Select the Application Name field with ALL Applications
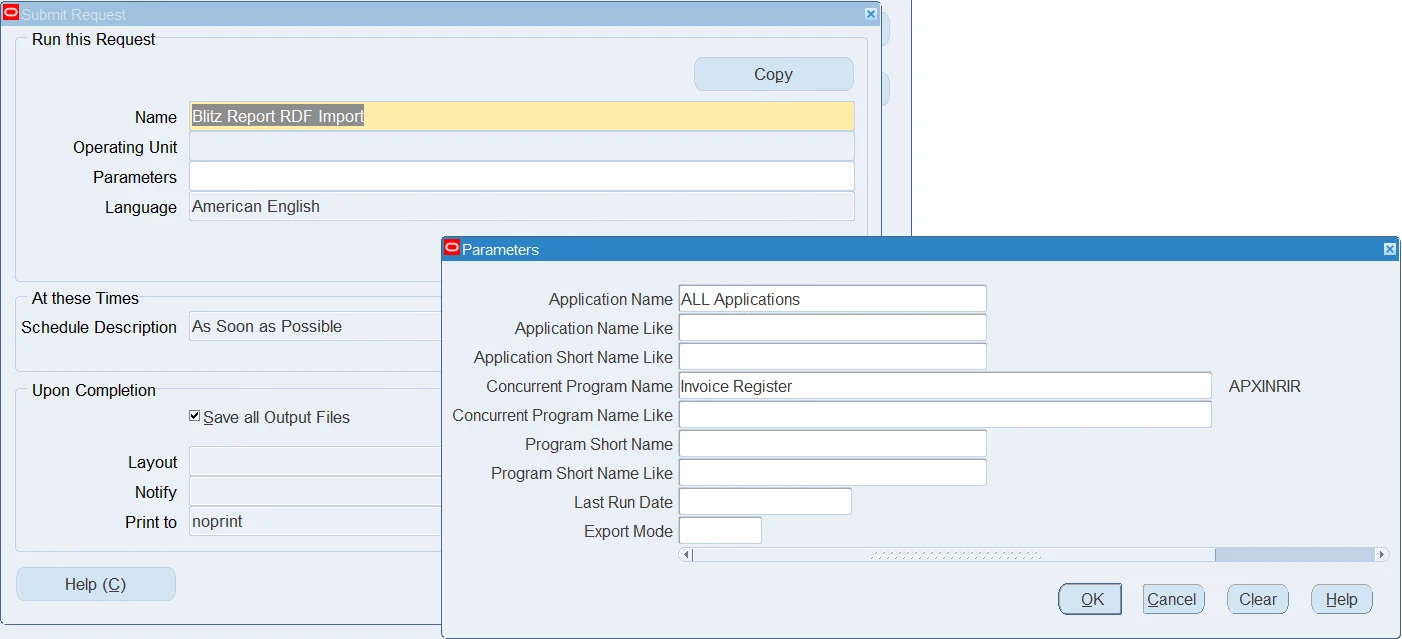The image size is (1402, 639). [x=832, y=299]
